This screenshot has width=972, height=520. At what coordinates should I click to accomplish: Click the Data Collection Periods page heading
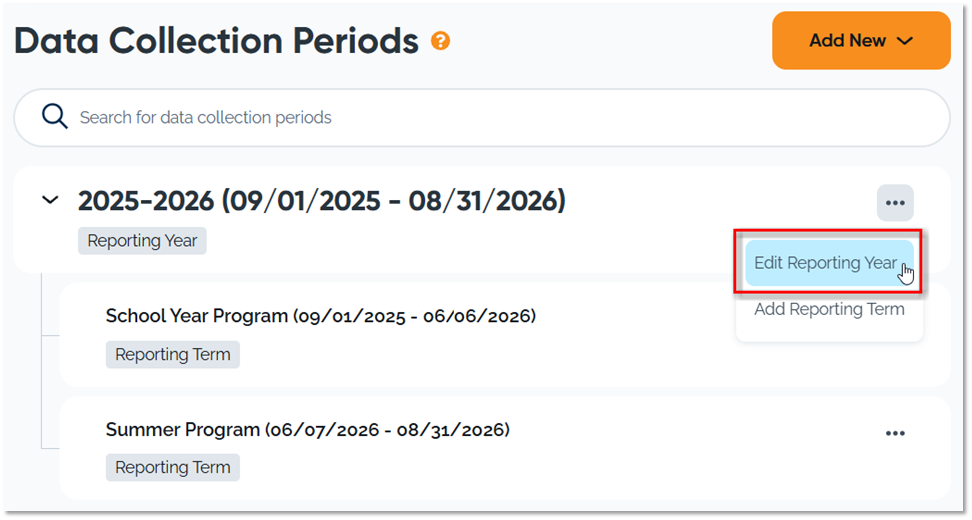216,41
